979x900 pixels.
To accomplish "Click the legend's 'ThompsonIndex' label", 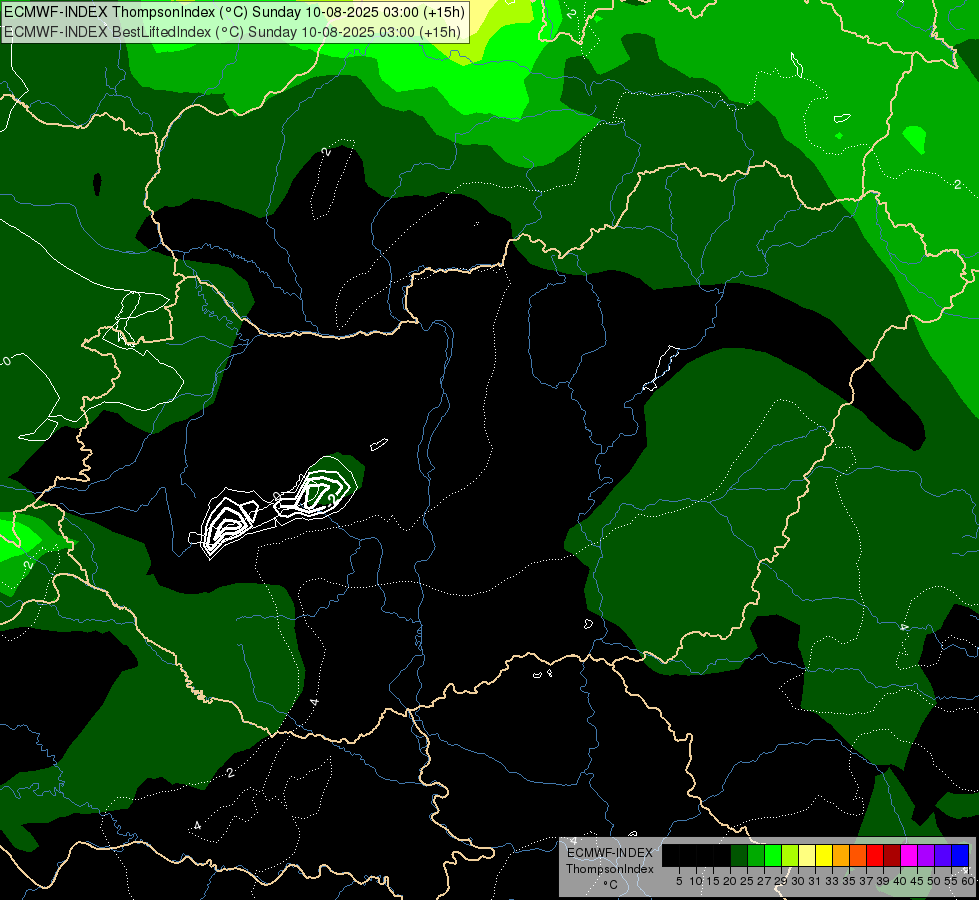I will [x=609, y=869].
